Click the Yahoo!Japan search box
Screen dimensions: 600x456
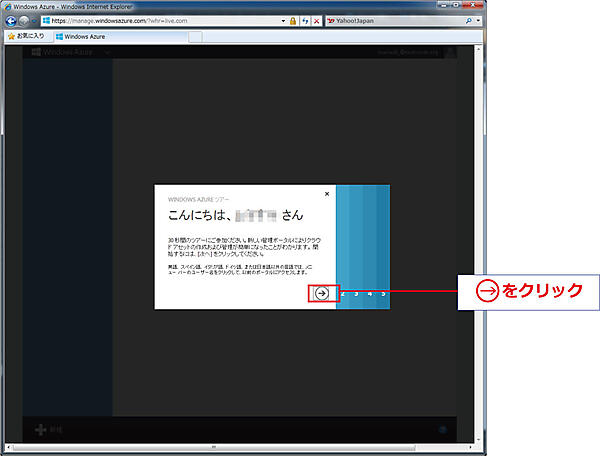coord(394,21)
